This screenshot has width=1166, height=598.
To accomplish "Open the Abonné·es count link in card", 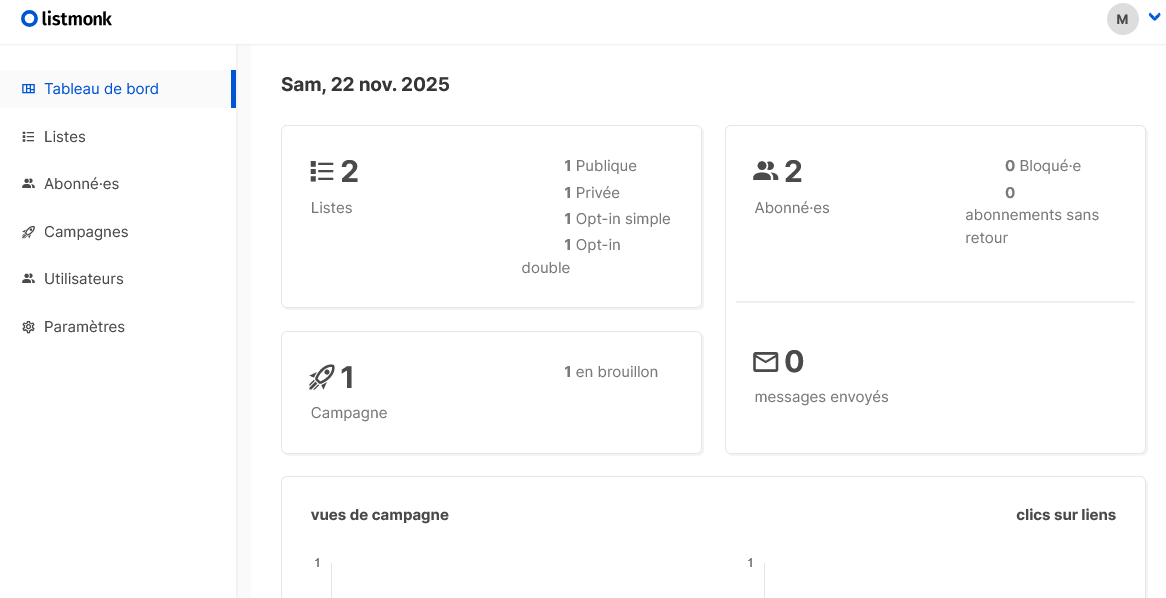I will 793,172.
